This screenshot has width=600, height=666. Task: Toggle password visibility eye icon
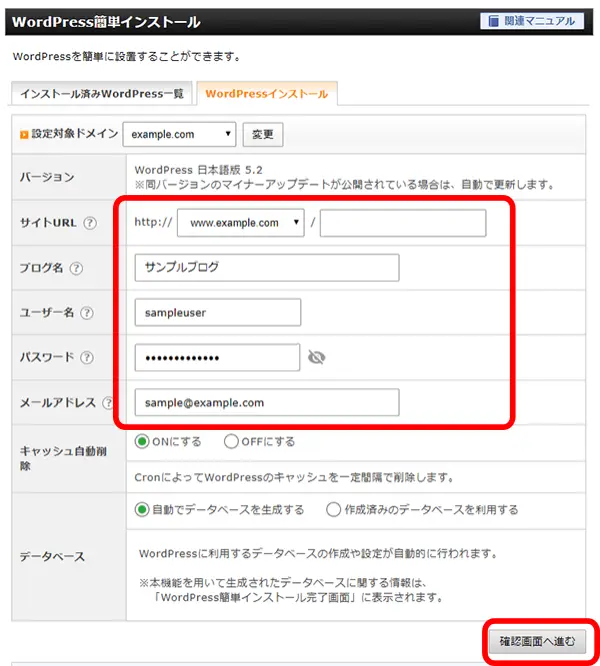coord(317,357)
